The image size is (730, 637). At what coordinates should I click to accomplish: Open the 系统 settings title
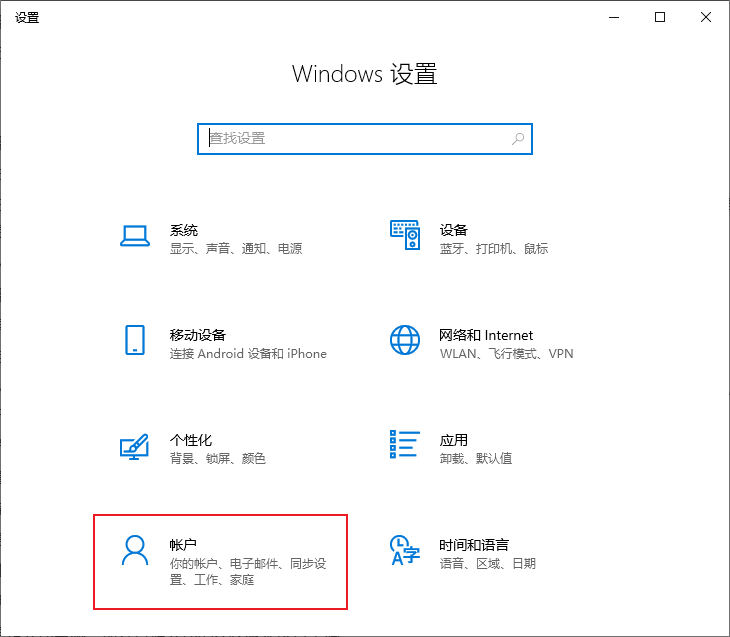point(184,230)
